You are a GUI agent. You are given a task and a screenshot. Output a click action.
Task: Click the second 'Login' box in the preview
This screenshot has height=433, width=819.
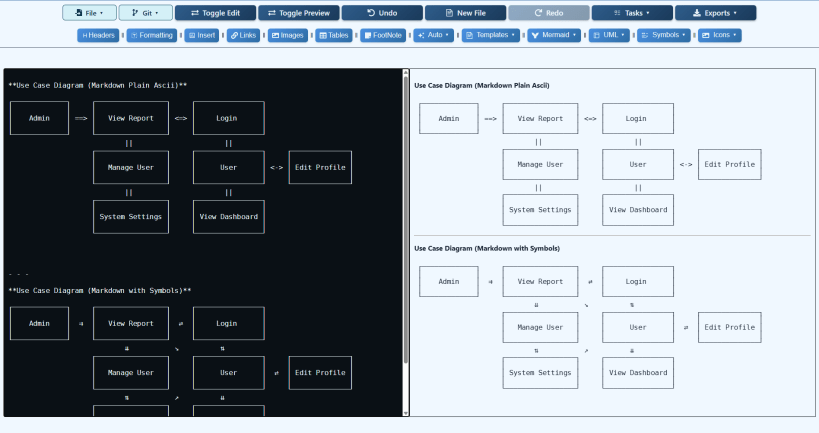pos(638,282)
